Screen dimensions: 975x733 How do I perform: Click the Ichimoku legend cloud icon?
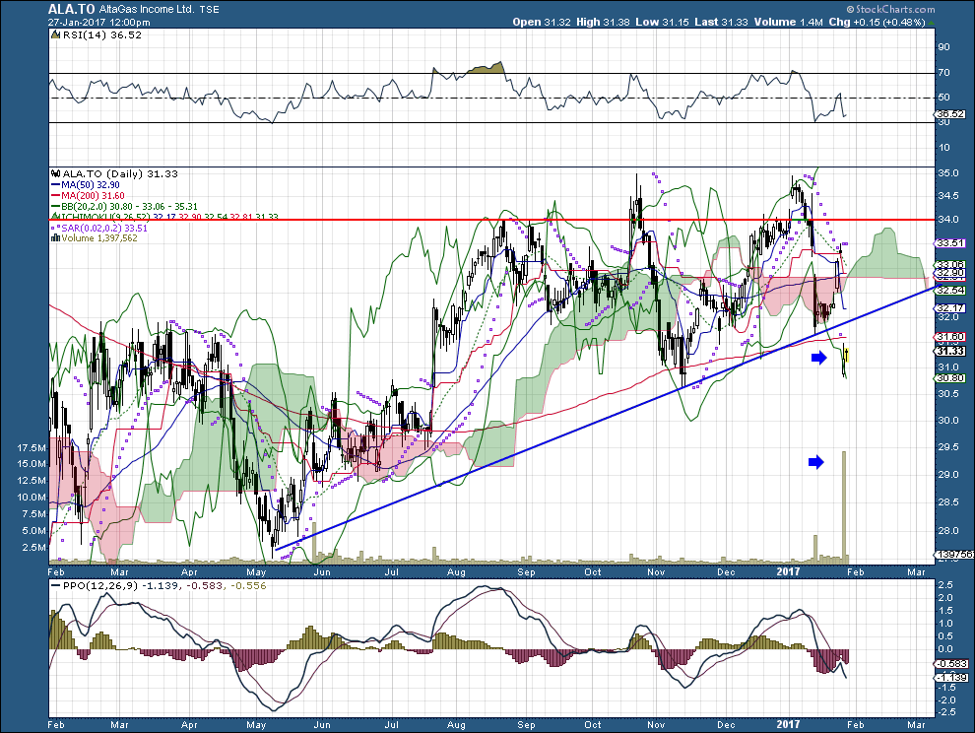pyautogui.click(x=54, y=218)
